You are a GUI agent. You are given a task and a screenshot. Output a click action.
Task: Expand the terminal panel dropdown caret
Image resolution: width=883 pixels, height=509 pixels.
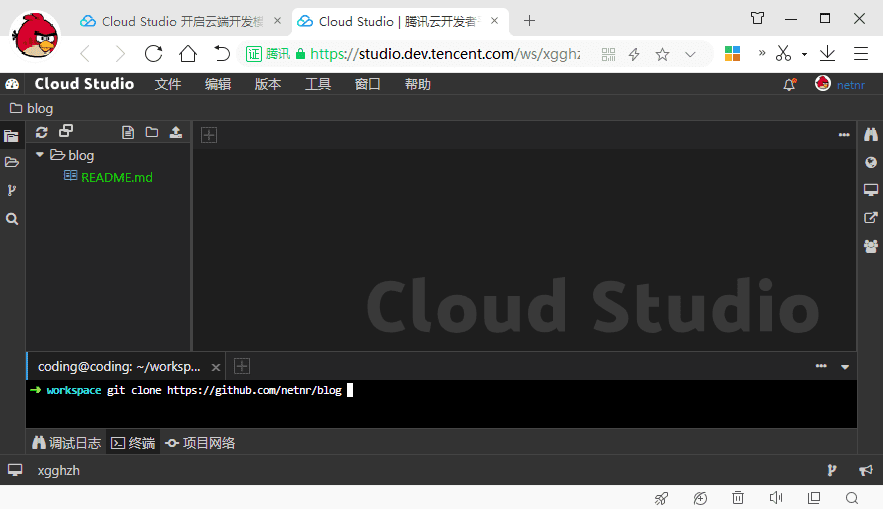coord(845,367)
